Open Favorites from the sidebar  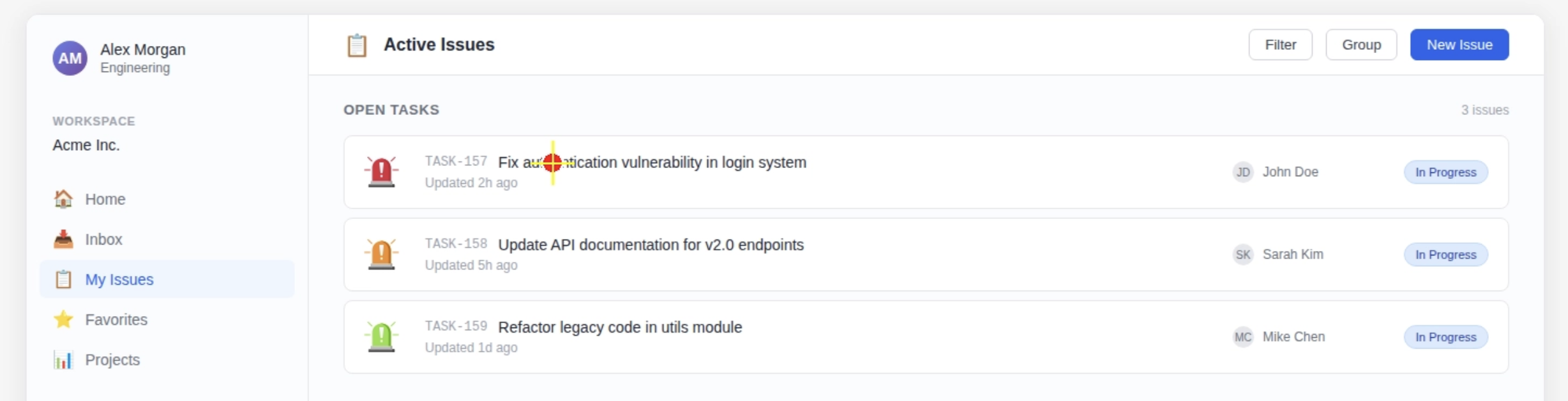167,319
